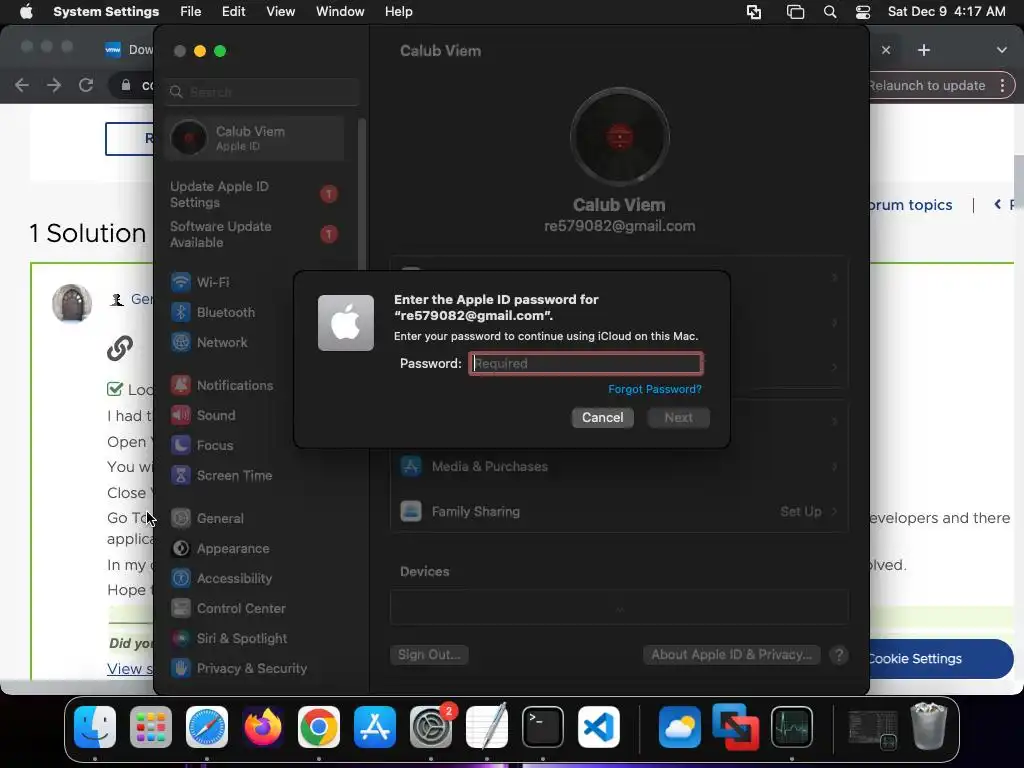Open the Accessibility icon in sidebar
The height and width of the screenshot is (768, 1024).
coord(181,579)
